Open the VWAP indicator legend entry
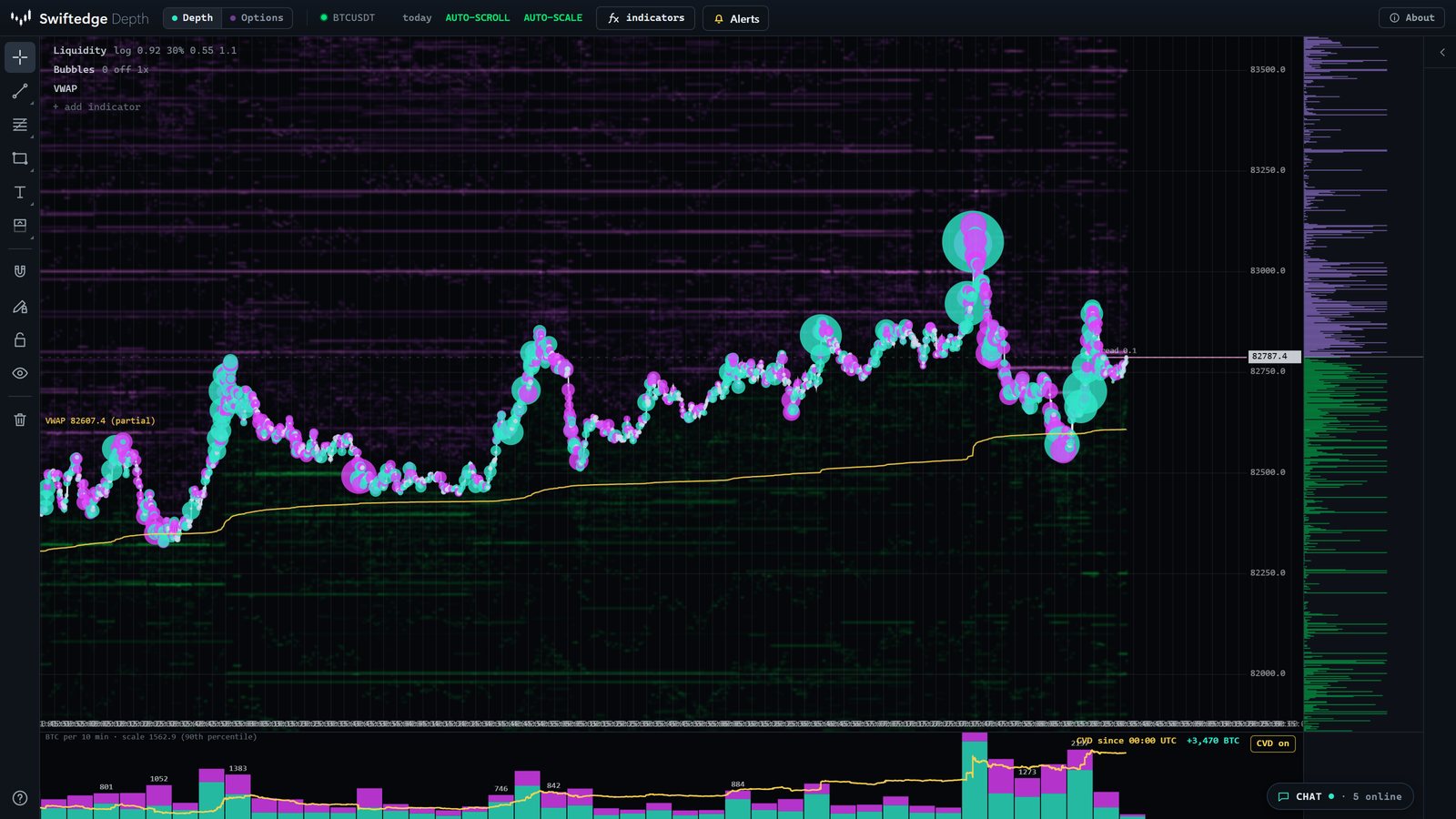This screenshot has height=819, width=1456. point(65,89)
